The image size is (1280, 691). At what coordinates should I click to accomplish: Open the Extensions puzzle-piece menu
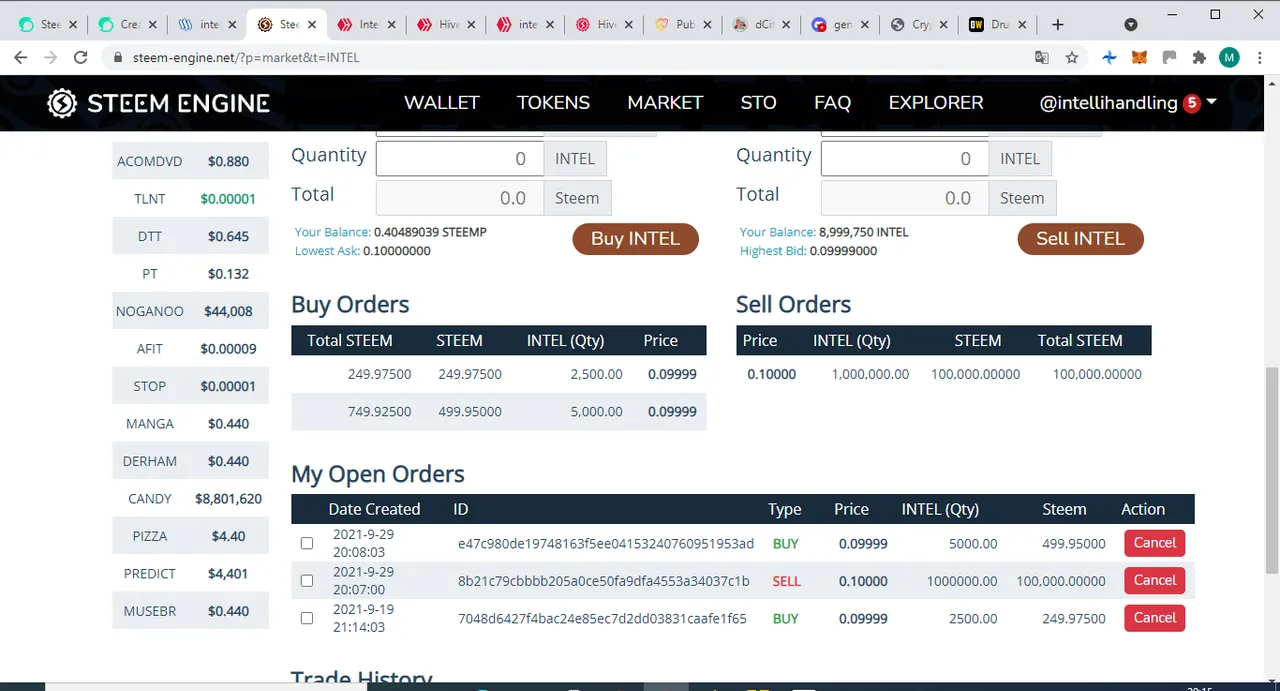pyautogui.click(x=1199, y=58)
